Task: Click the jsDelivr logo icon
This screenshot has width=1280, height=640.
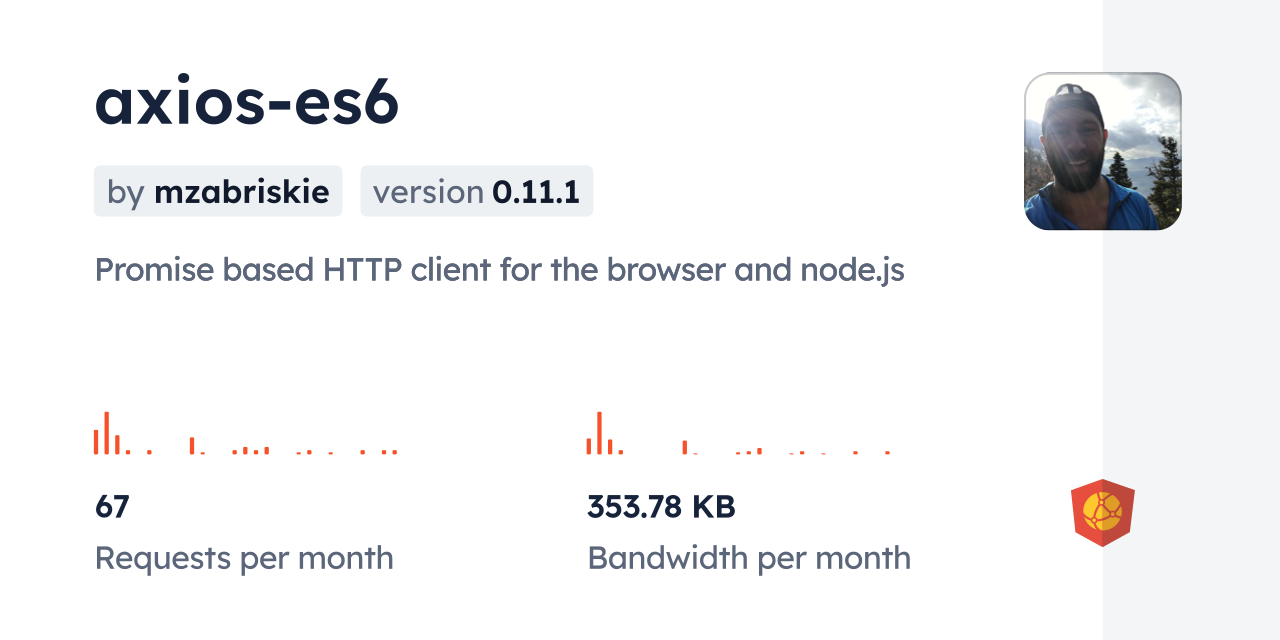Action: tap(1102, 513)
